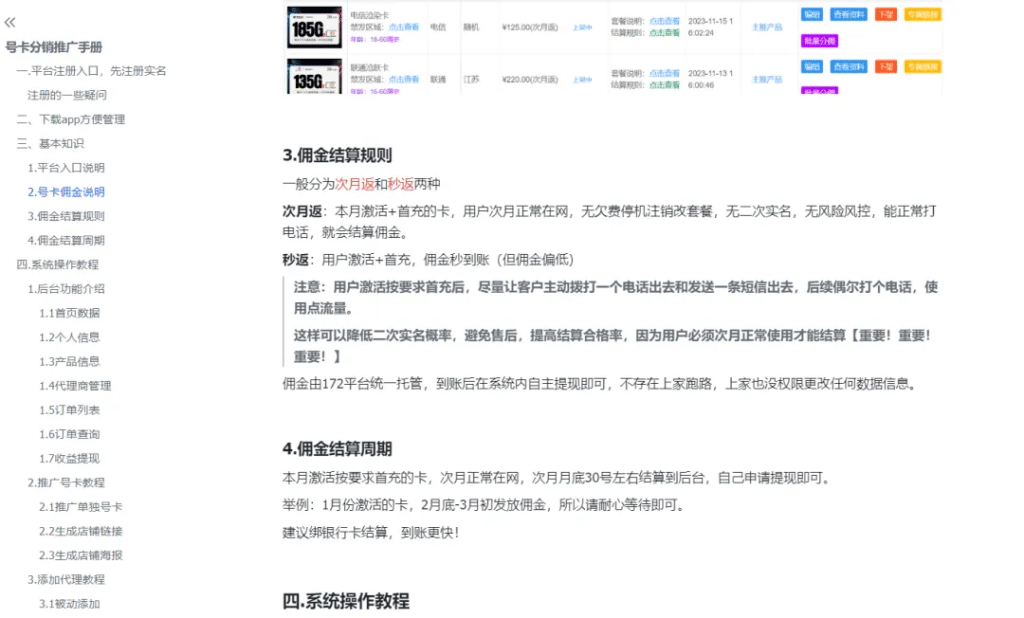Click 主推产品 link in the 135G row
This screenshot has width=1024, height=618.
[x=767, y=80]
